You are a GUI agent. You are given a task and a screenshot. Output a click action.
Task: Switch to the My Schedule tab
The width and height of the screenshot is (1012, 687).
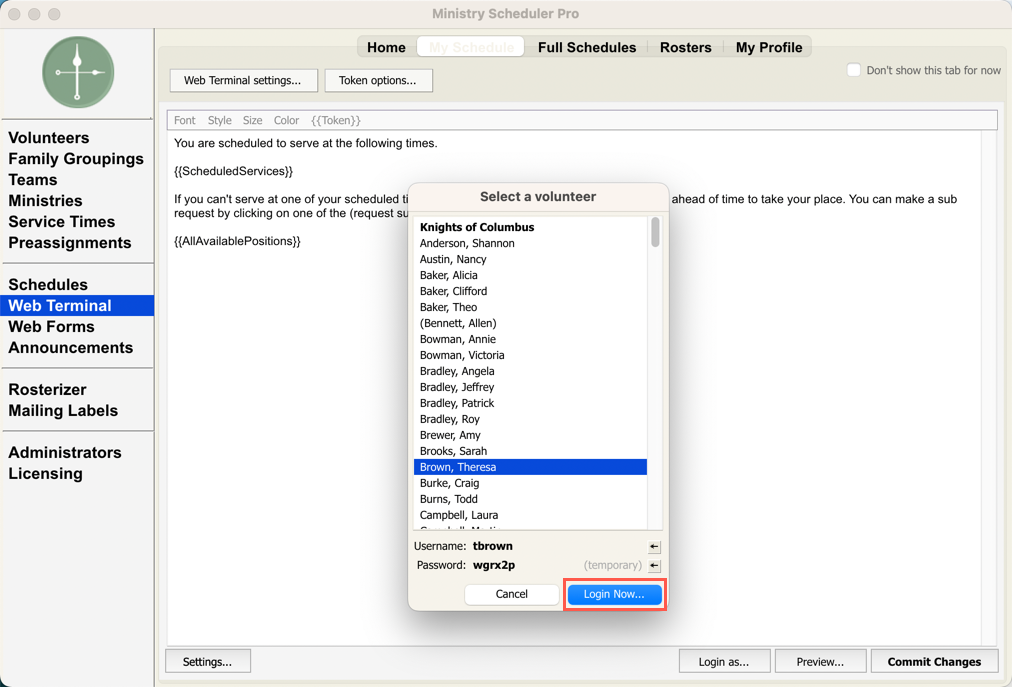pyautogui.click(x=471, y=47)
